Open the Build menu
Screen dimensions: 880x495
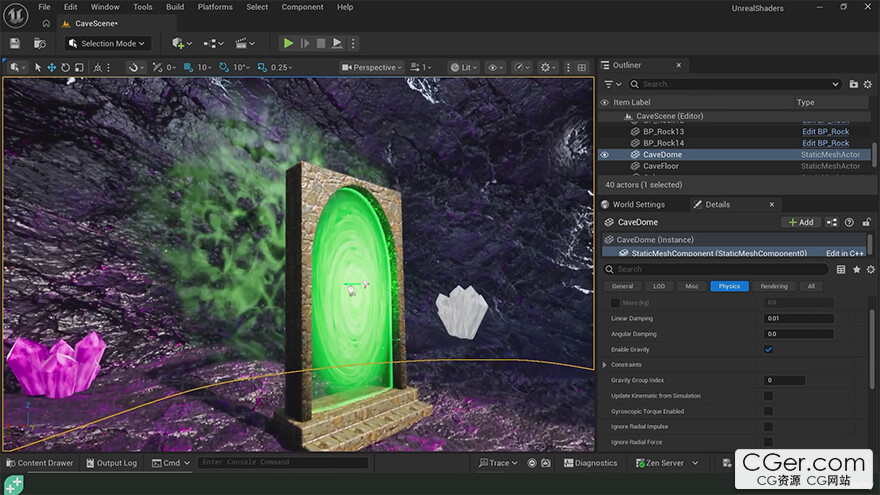pos(175,7)
